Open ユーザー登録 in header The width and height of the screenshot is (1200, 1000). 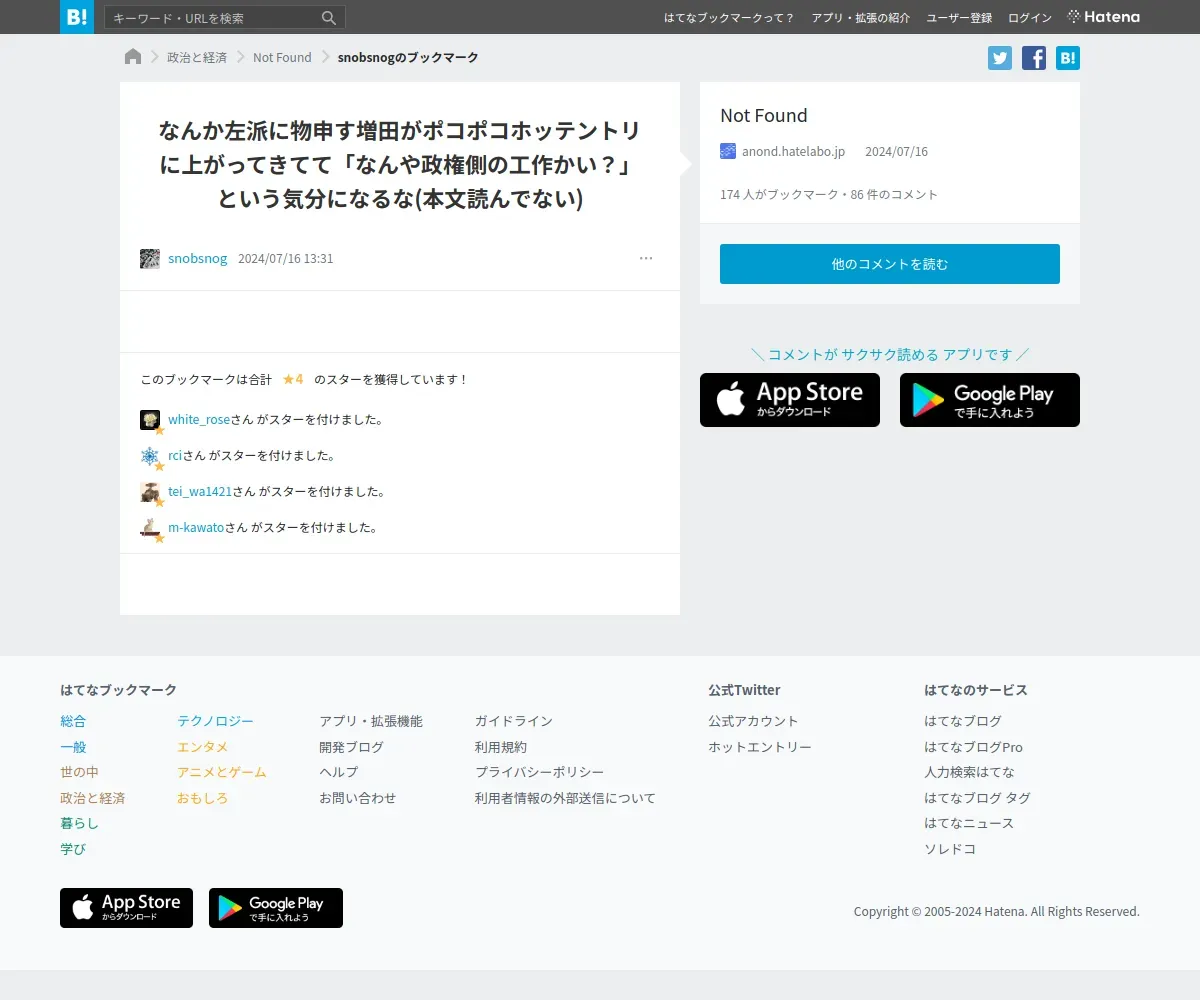click(x=959, y=18)
